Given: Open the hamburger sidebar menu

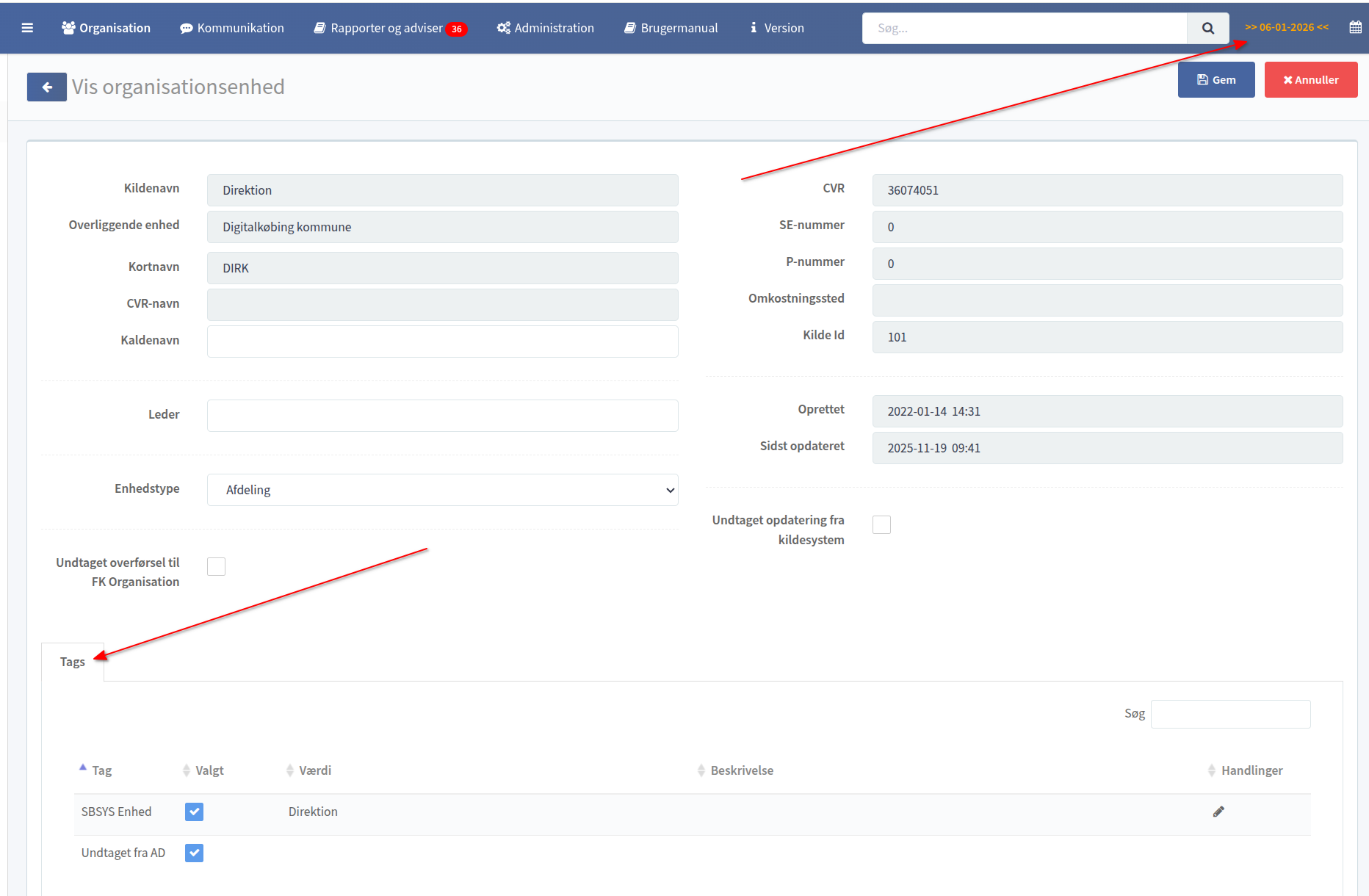Looking at the screenshot, I should pos(27,28).
